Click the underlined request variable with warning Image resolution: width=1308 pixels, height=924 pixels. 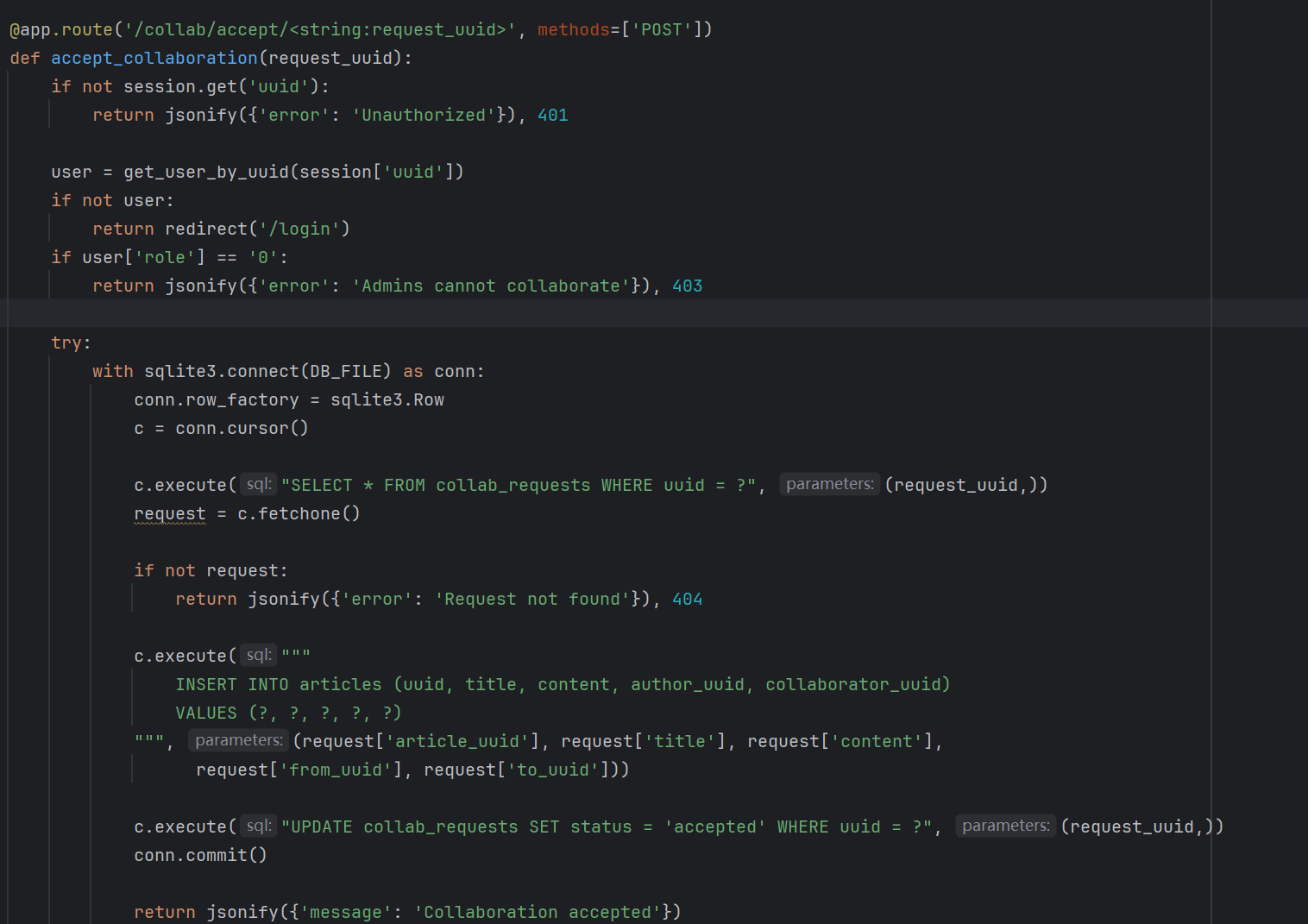(x=170, y=514)
